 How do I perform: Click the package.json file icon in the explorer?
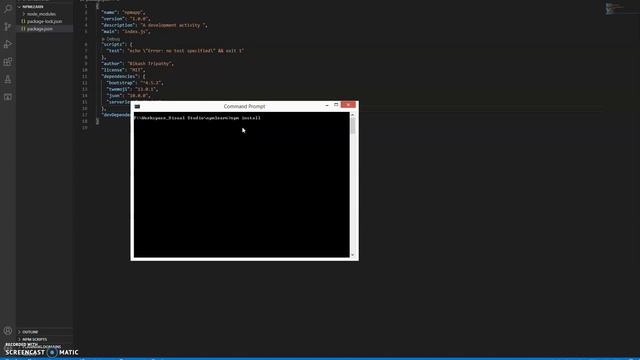point(23,29)
